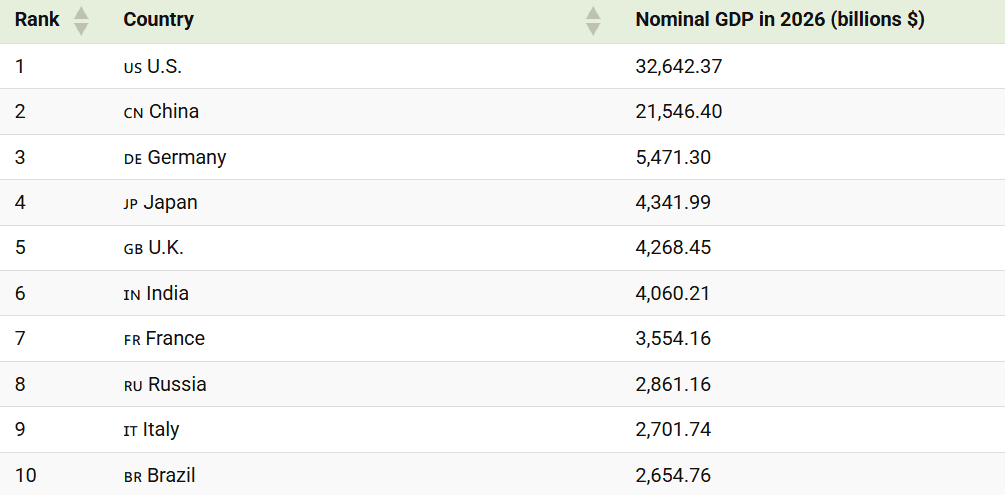Viewport: 1005px width, 495px height.
Task: Click the U.S. GDP value 32,642.37
Action: pos(679,66)
